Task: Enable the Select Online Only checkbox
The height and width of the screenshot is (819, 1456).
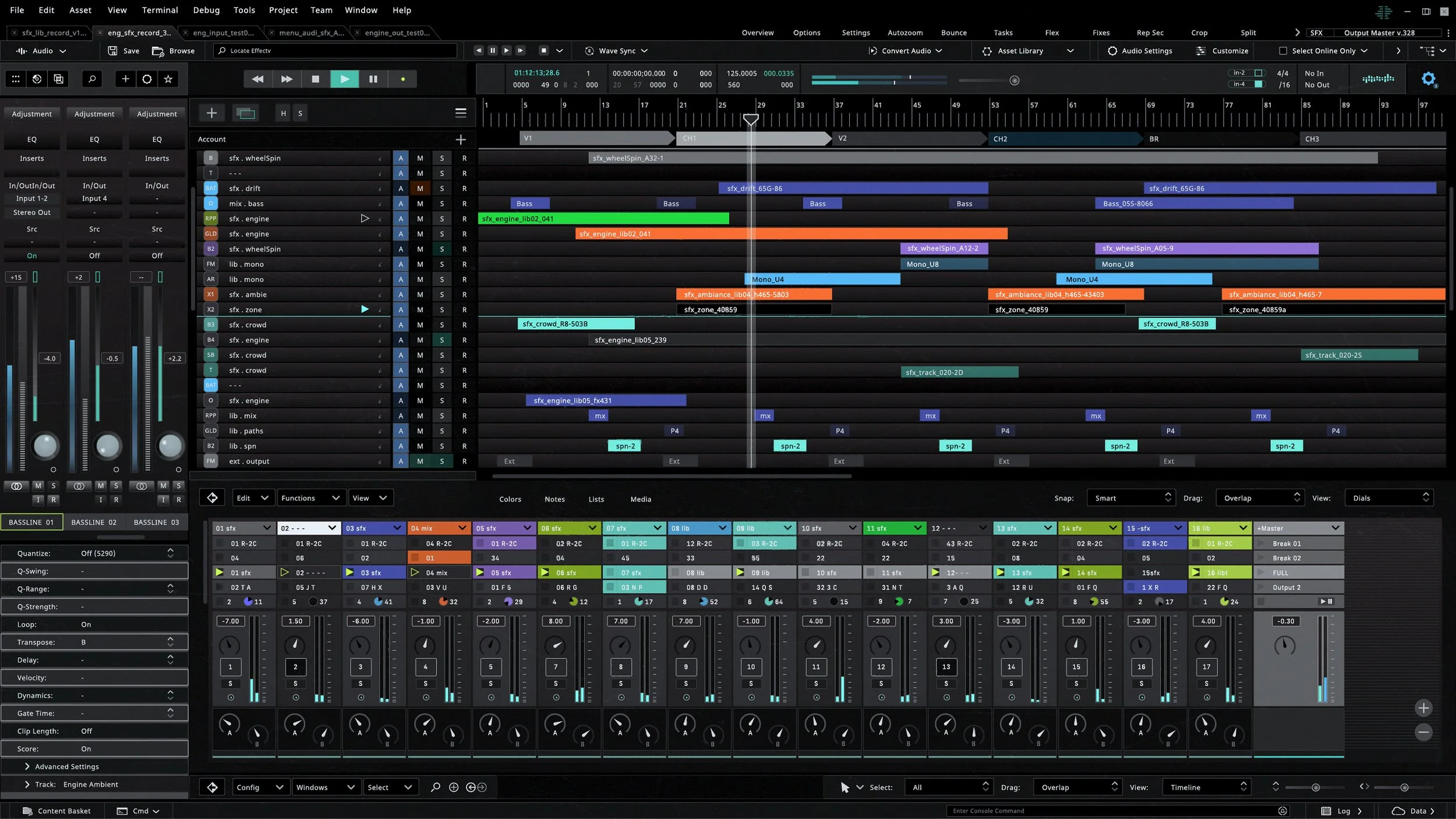Action: point(1282,51)
